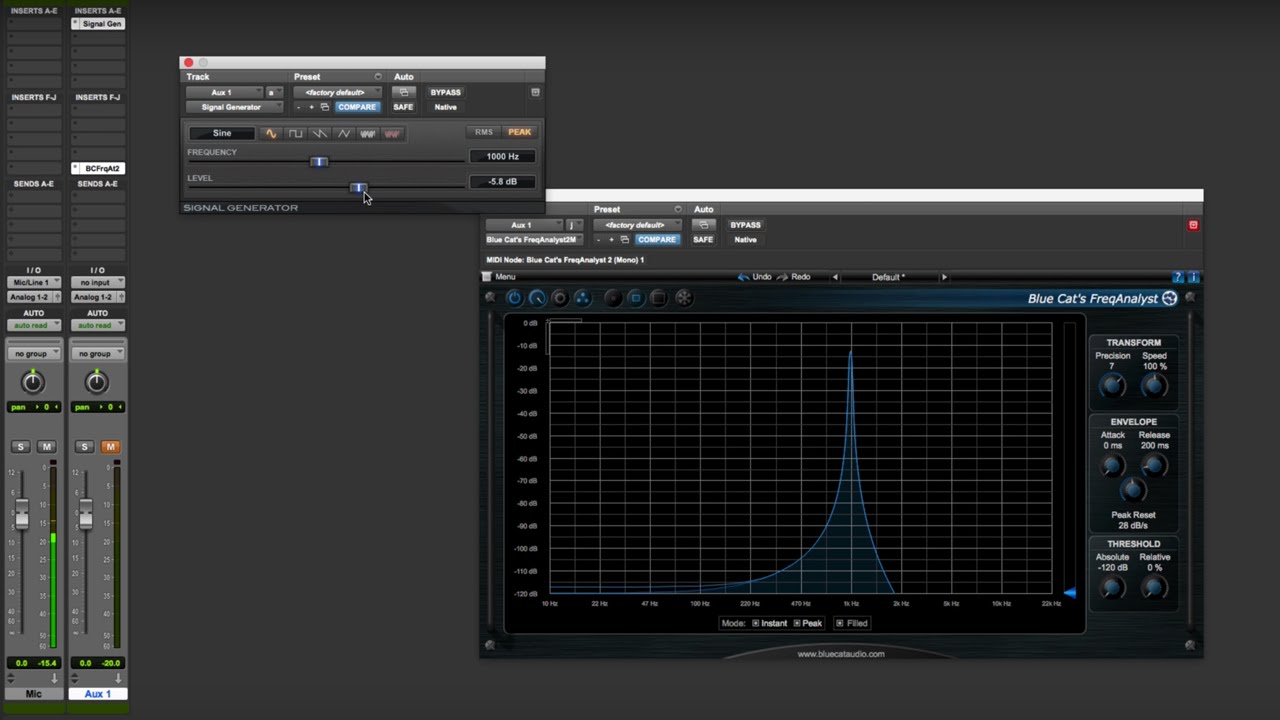The height and width of the screenshot is (720, 1280).
Task: Open factory default preset dropdown in FreqAnalyst window
Action: pyautogui.click(x=637, y=225)
